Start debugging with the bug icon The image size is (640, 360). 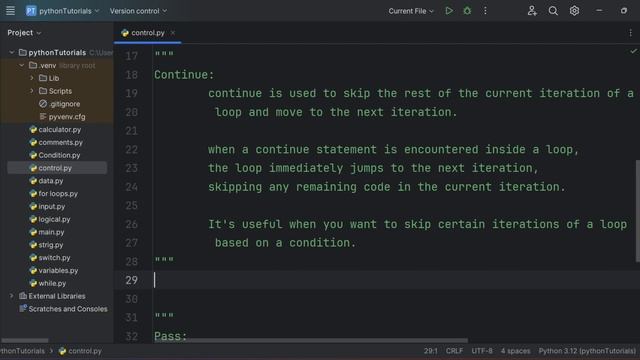pyautogui.click(x=467, y=11)
